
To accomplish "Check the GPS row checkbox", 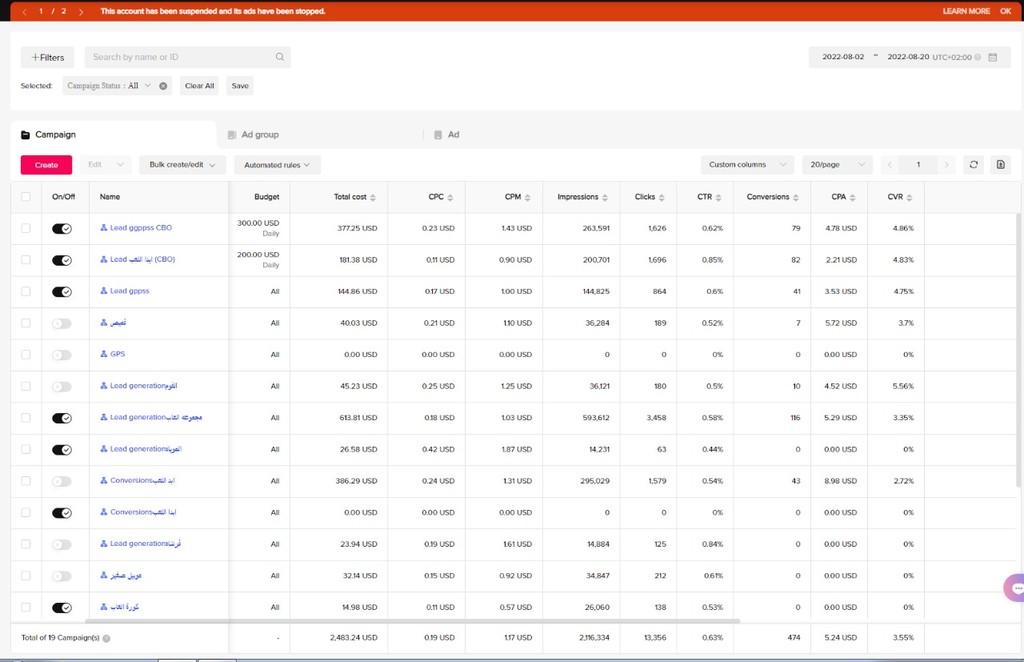I will 25,355.
